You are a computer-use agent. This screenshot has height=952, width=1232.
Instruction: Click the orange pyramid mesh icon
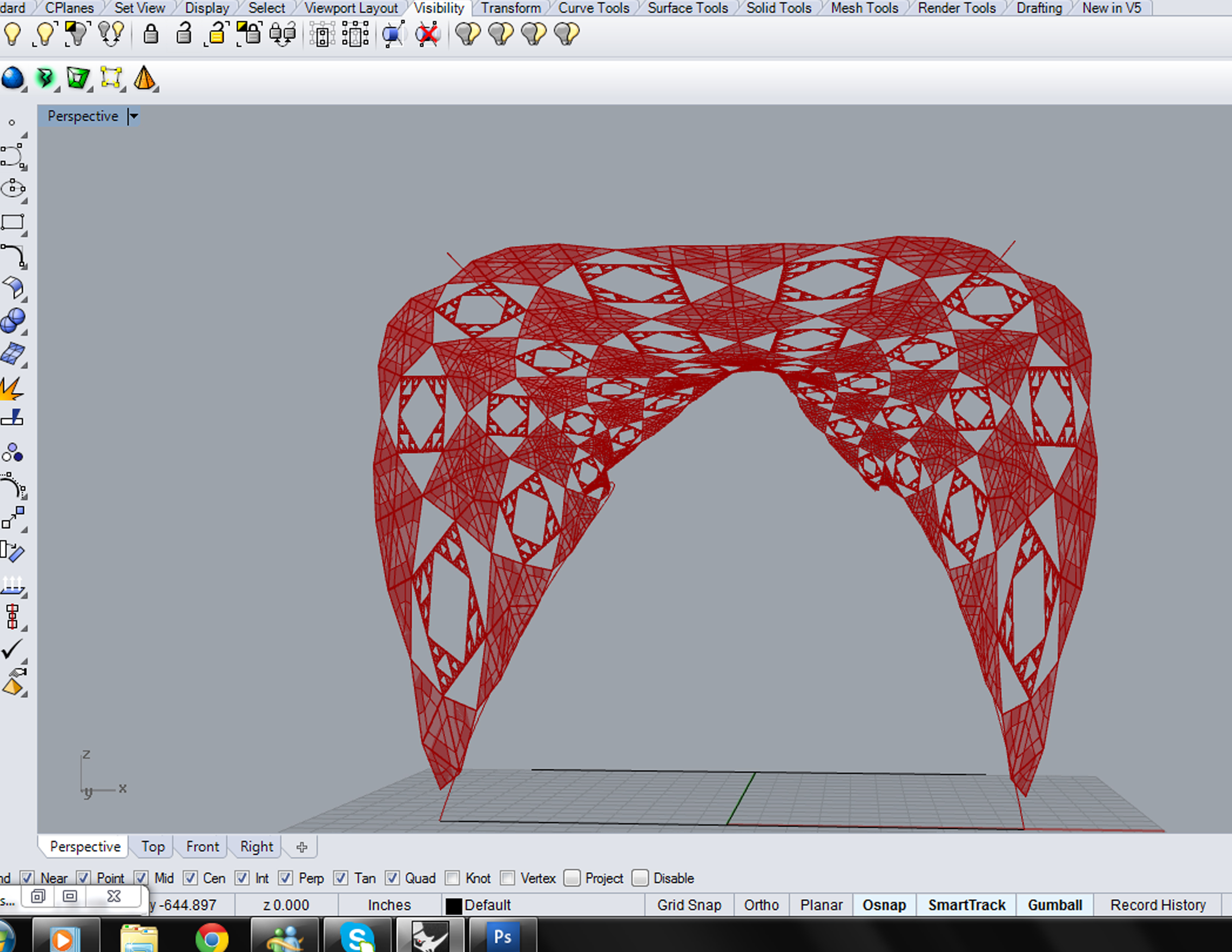(144, 78)
